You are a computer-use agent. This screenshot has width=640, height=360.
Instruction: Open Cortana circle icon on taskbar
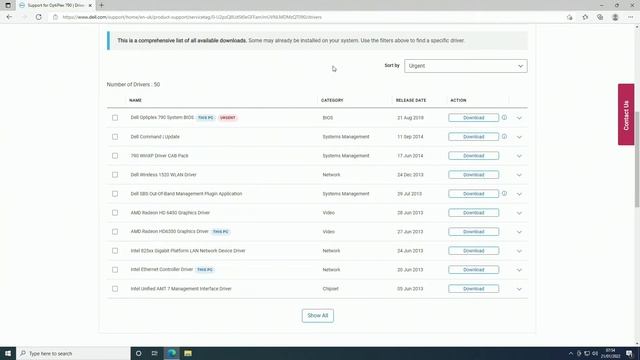(x=138, y=353)
